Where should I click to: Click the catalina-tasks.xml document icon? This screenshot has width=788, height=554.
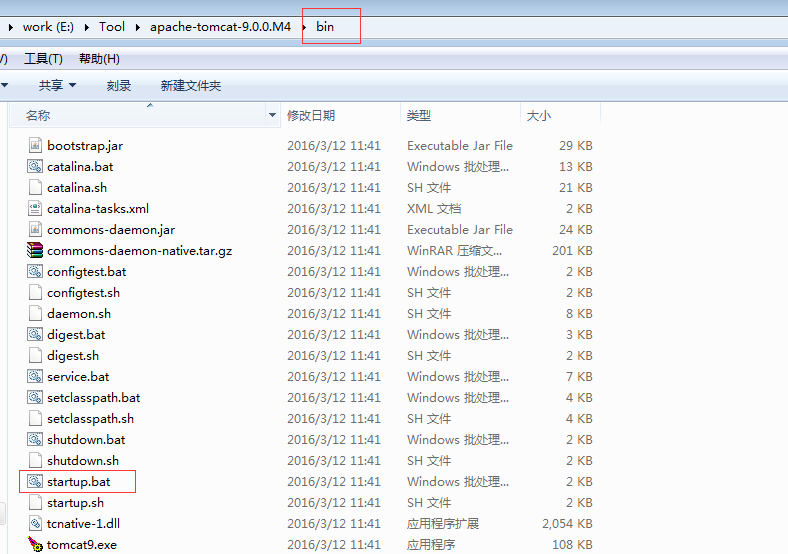35,209
